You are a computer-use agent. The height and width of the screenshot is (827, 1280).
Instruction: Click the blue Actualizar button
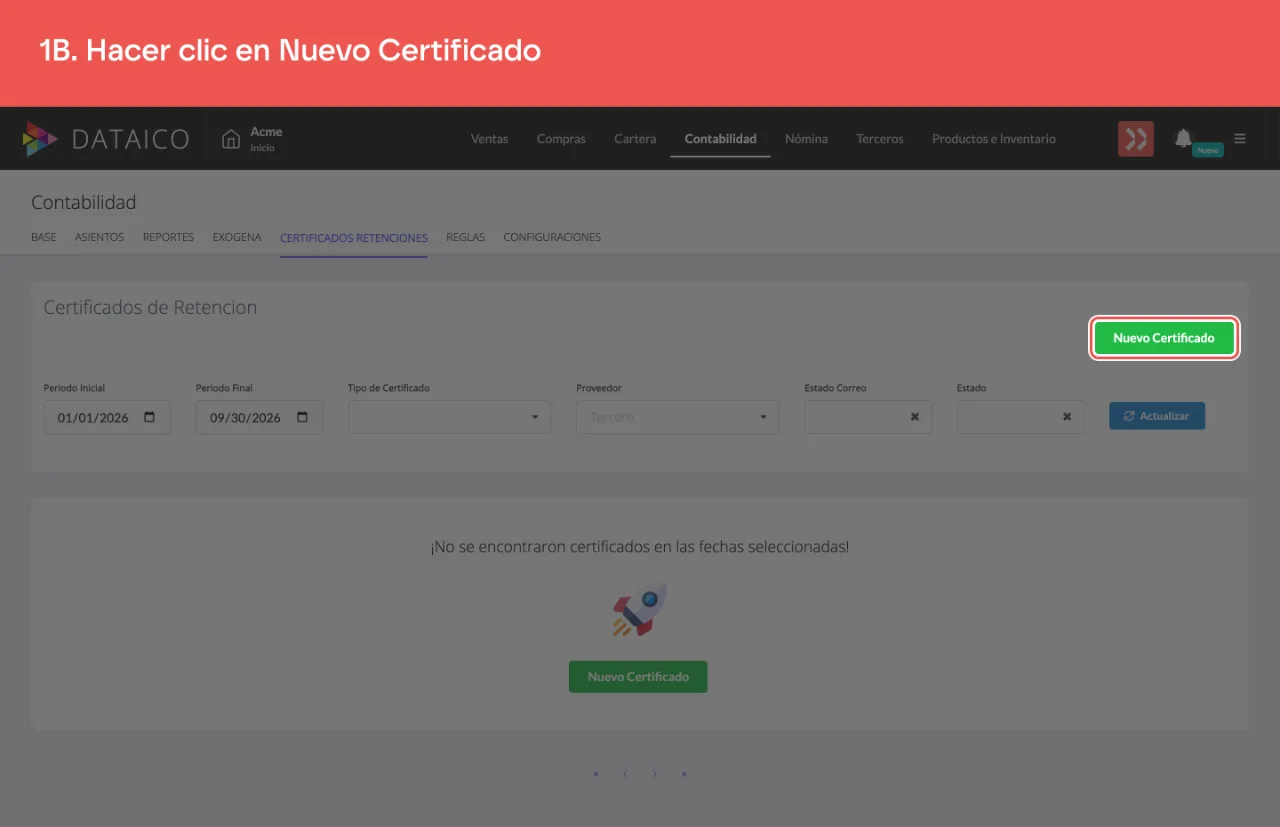1157,416
